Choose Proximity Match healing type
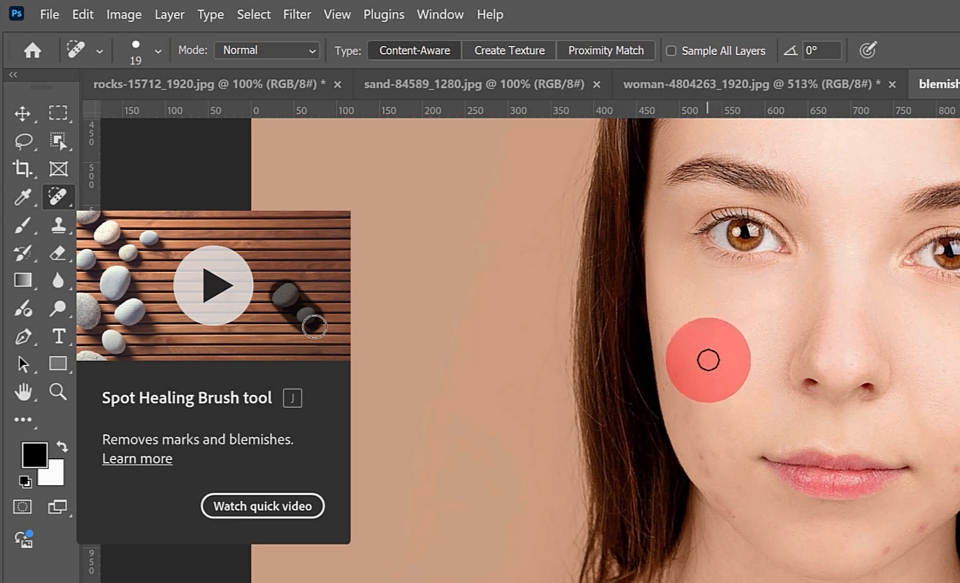960x583 pixels. pyautogui.click(x=606, y=50)
